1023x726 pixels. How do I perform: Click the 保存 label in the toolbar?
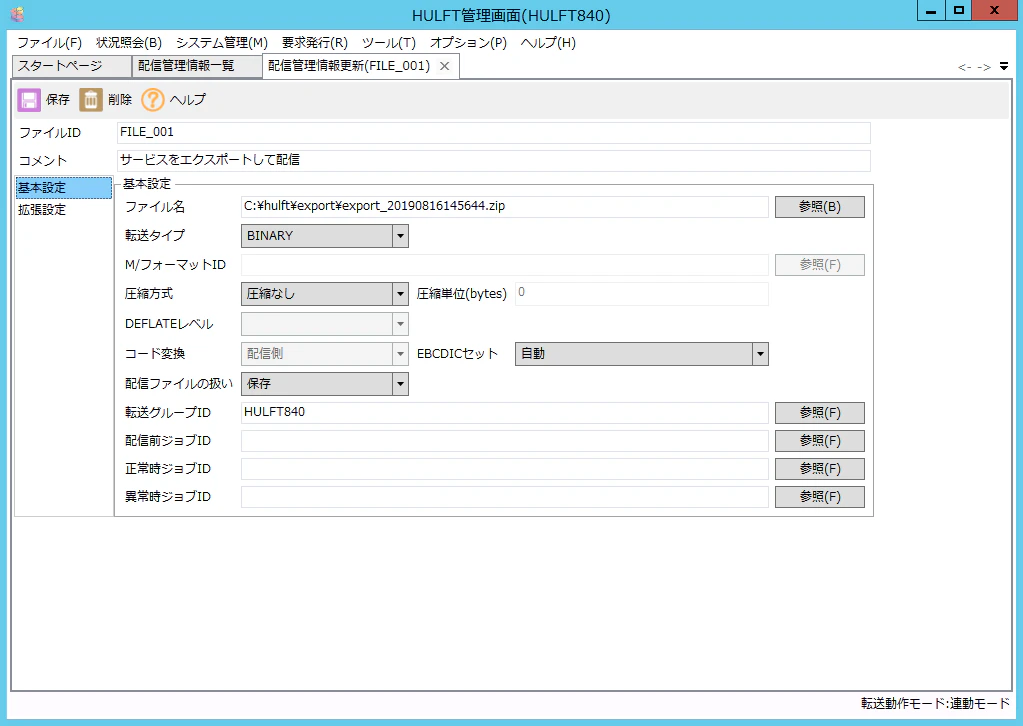pyautogui.click(x=57, y=100)
